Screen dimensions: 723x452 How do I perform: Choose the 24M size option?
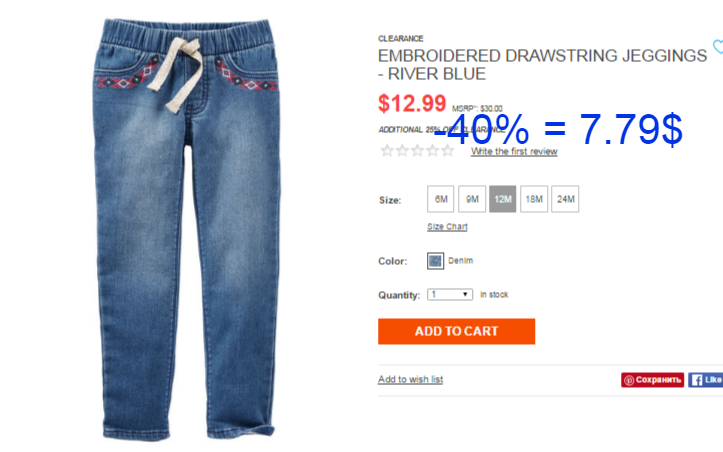(x=565, y=199)
